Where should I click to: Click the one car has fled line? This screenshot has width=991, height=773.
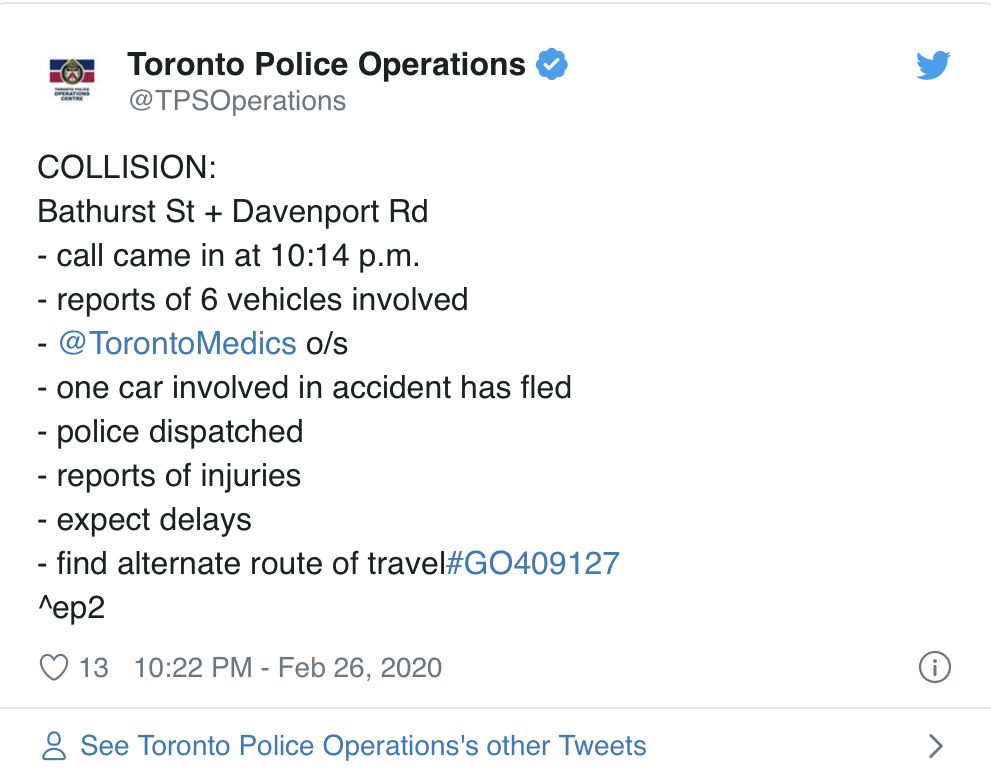[x=305, y=387]
